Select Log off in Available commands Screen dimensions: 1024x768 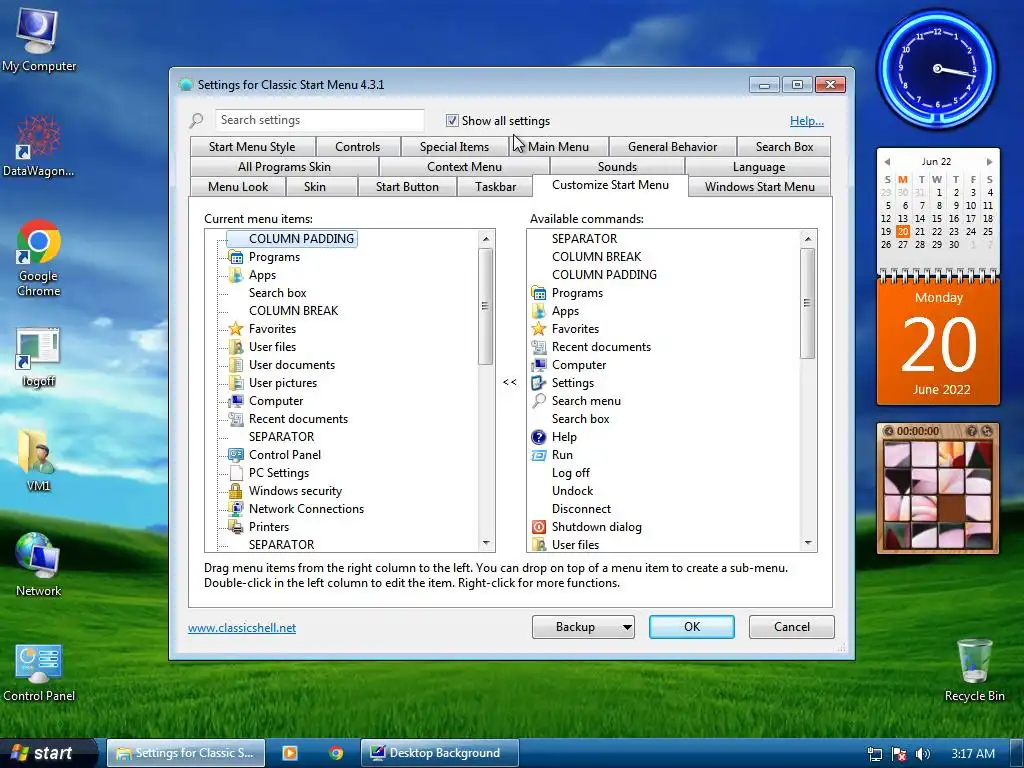pos(570,473)
